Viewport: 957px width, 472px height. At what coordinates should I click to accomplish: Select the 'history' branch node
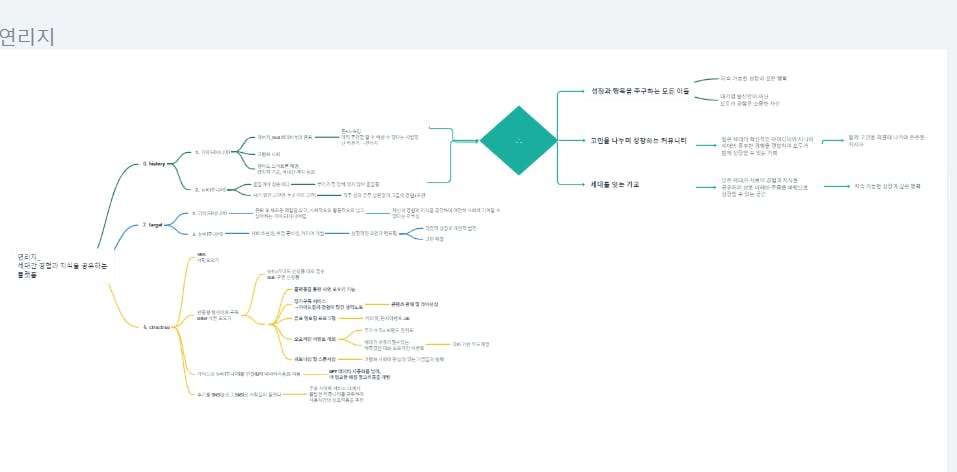click(154, 164)
